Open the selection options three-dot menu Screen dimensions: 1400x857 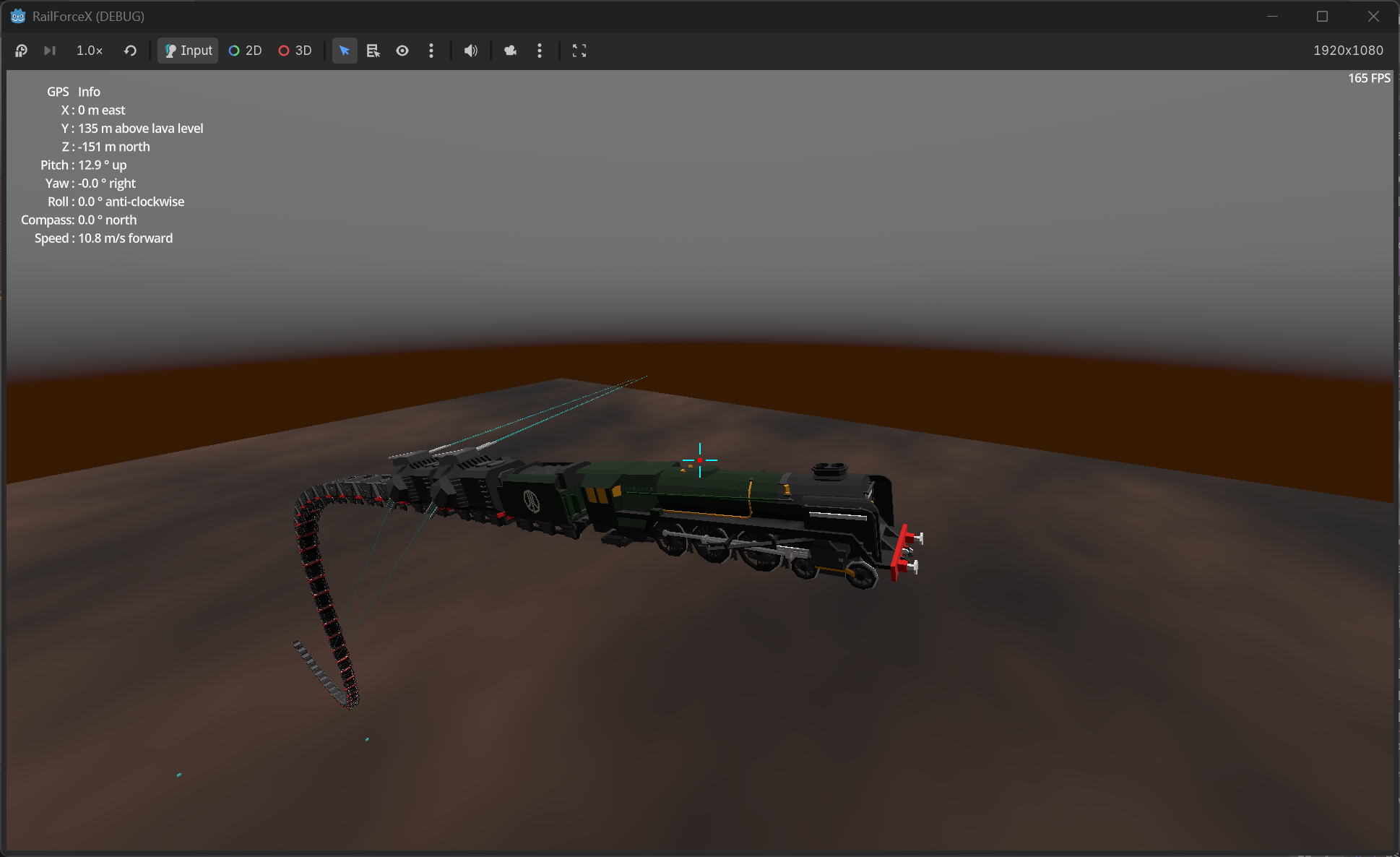coord(431,51)
